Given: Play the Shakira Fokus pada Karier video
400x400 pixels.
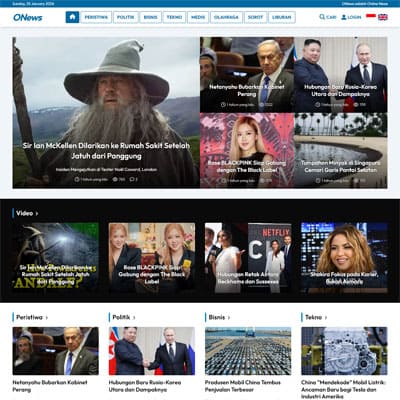Looking at the screenshot, I should point(344,258).
